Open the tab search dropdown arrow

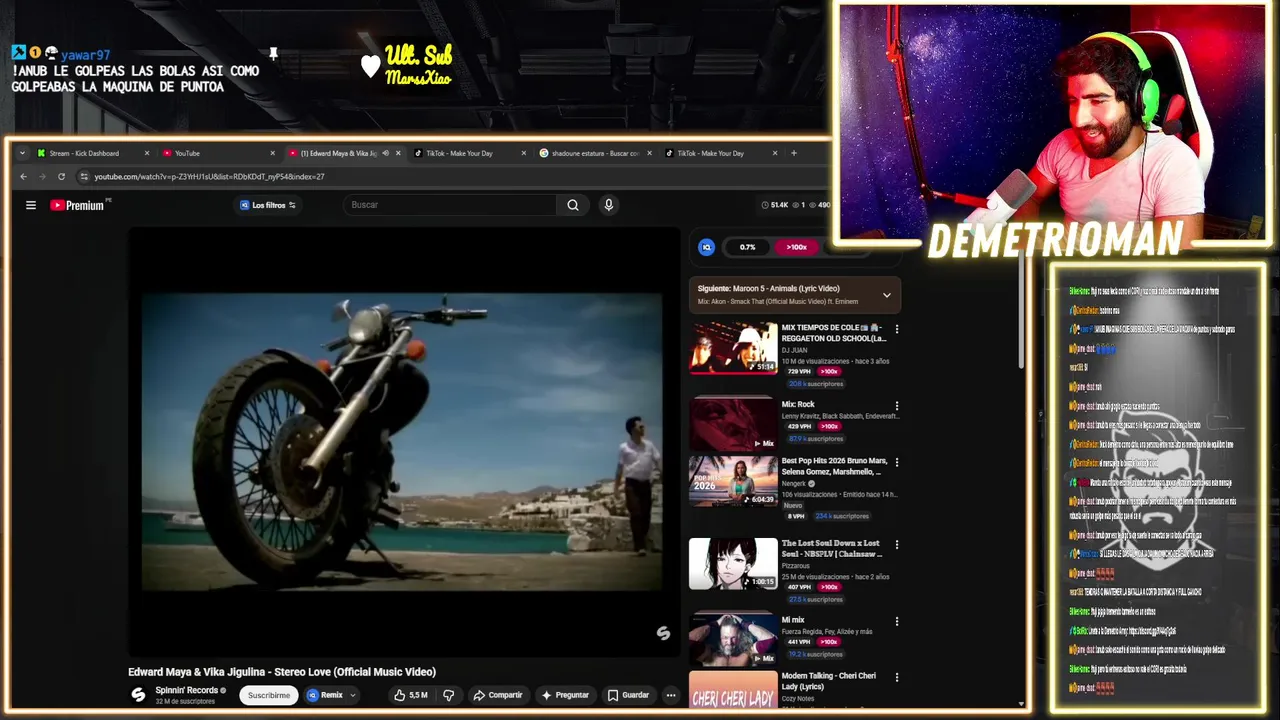click(22, 153)
